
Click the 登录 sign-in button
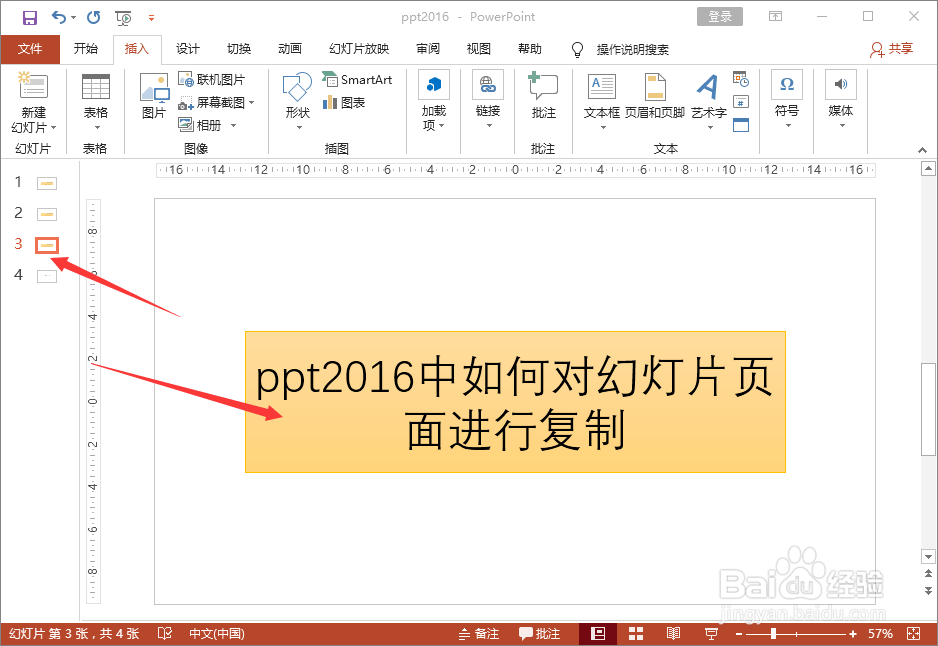pos(720,17)
